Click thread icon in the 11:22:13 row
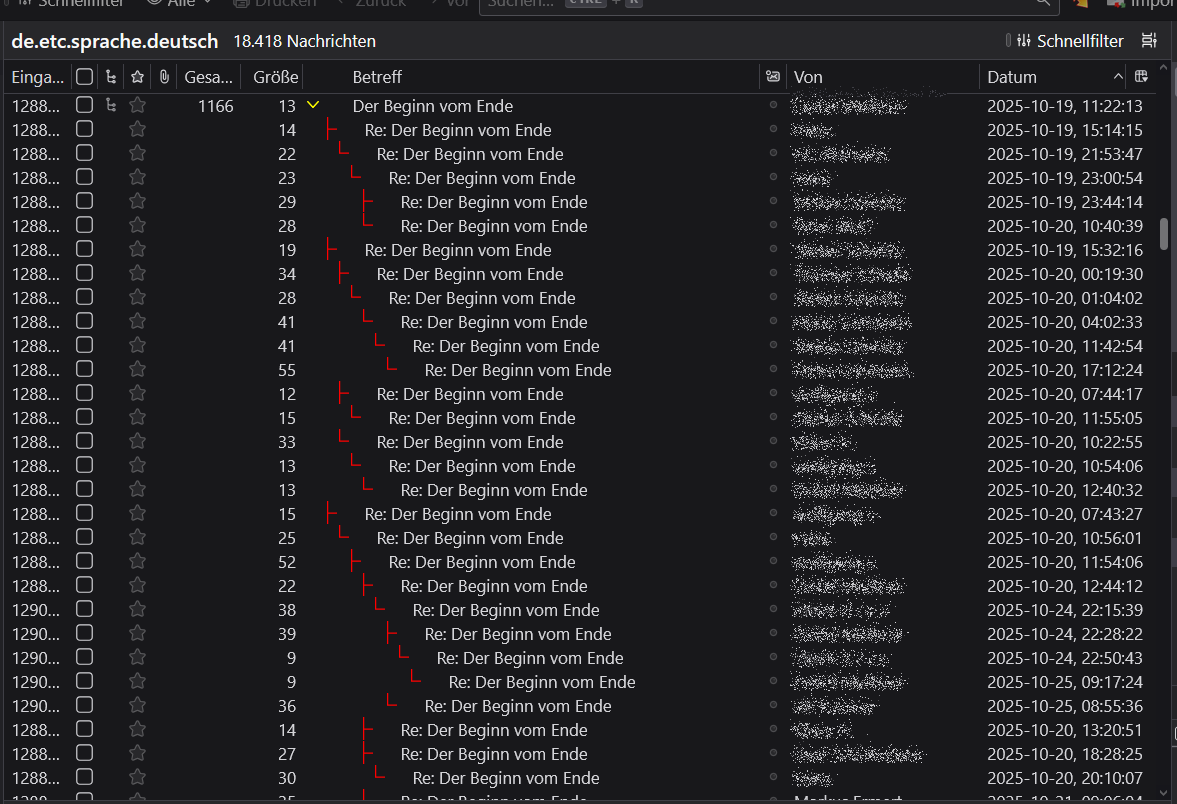This screenshot has height=804, width=1177. point(110,105)
